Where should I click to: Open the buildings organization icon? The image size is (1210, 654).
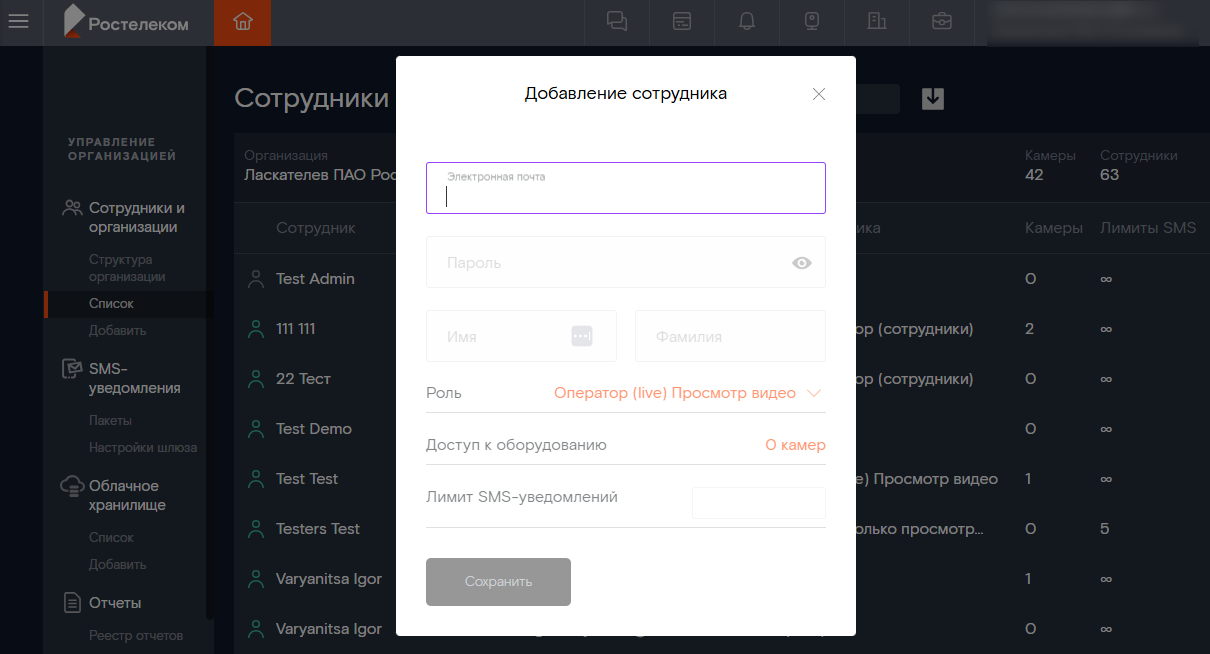[x=877, y=22]
